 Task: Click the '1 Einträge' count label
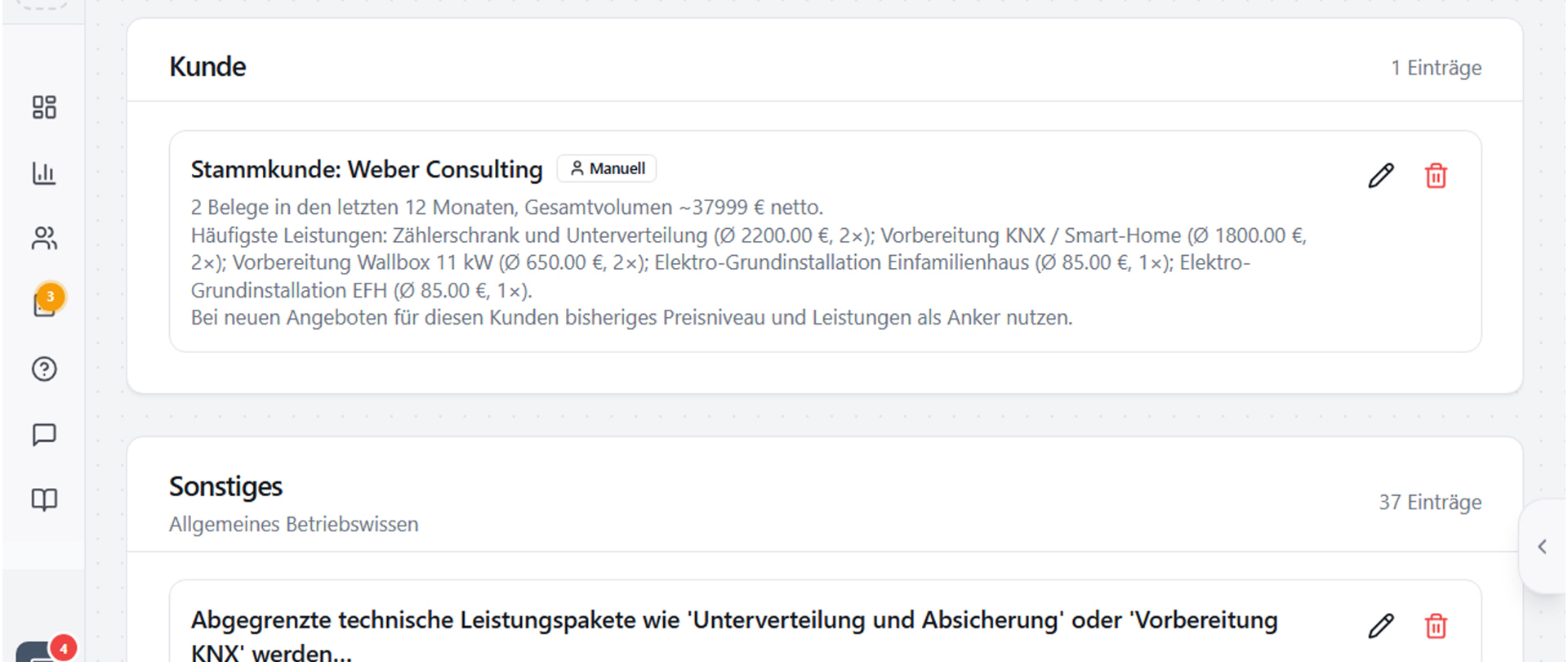point(1437,68)
